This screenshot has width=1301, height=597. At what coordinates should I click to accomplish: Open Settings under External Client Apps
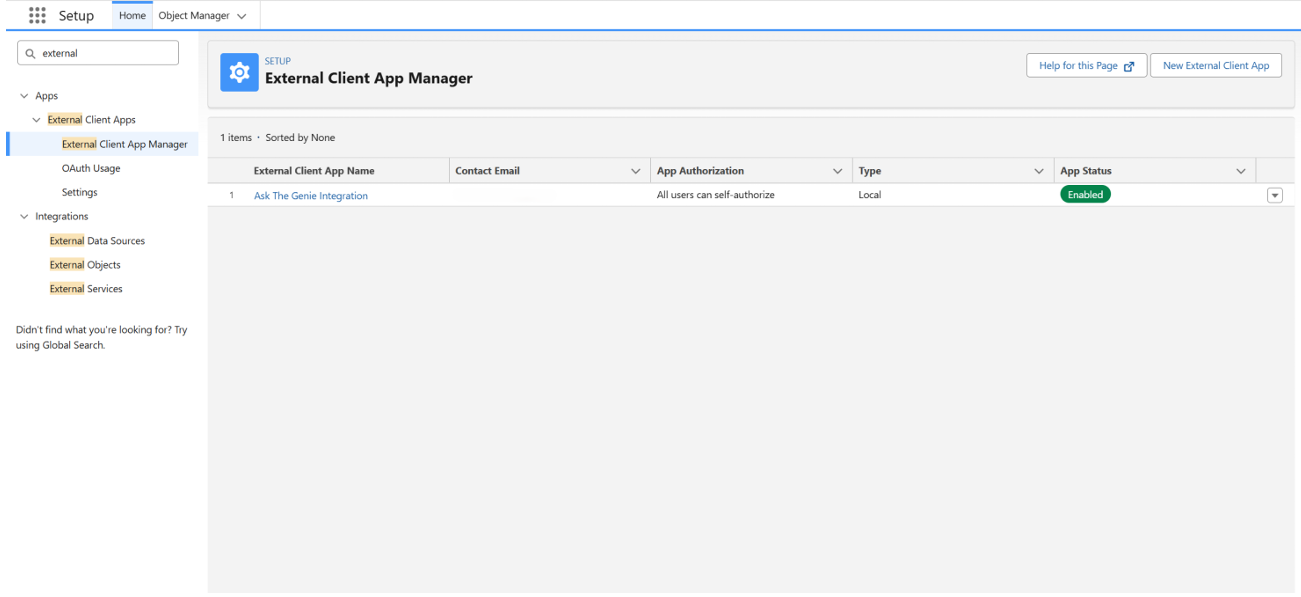click(79, 192)
